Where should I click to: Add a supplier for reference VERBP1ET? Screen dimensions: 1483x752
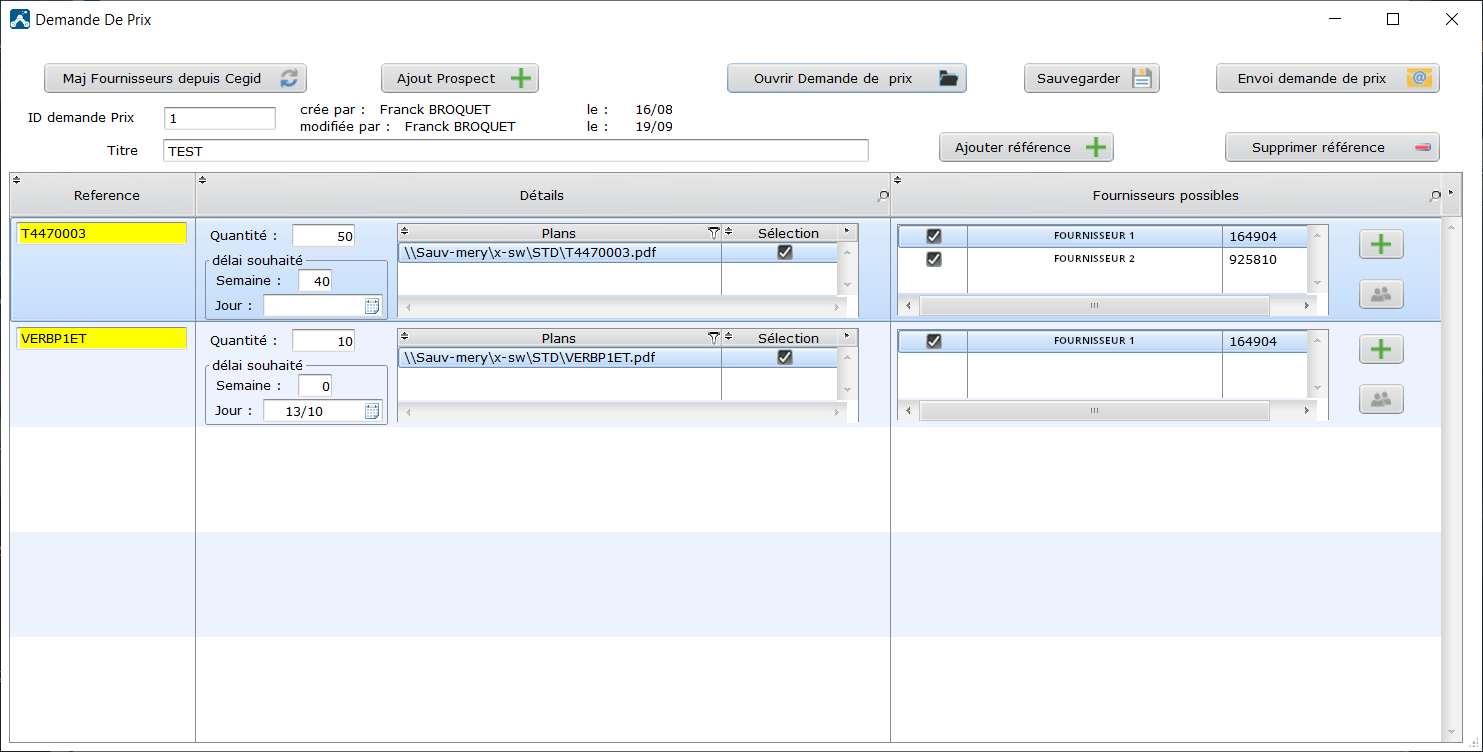point(1381,349)
